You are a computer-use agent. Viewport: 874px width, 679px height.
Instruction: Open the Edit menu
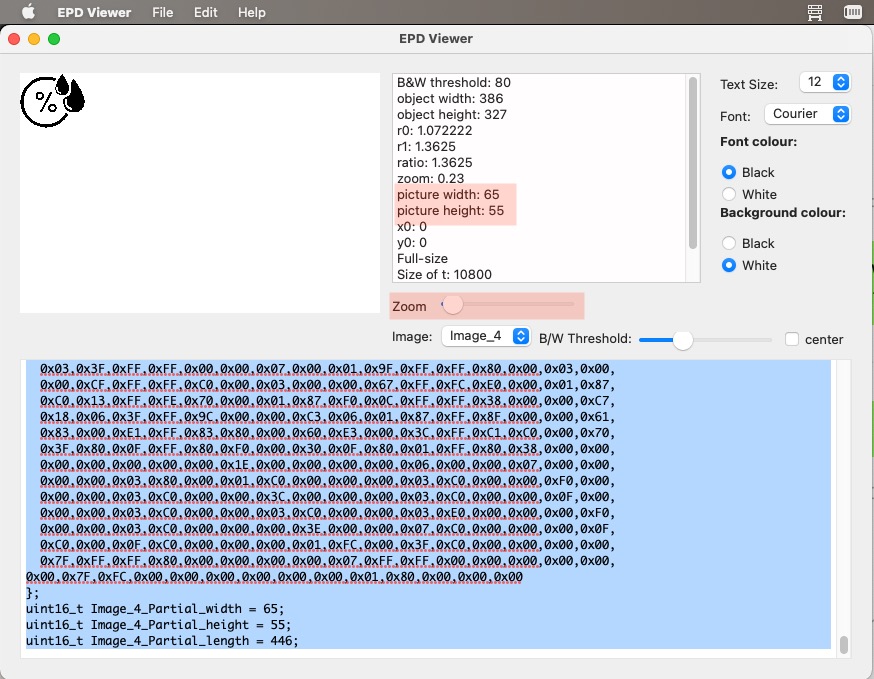[205, 12]
